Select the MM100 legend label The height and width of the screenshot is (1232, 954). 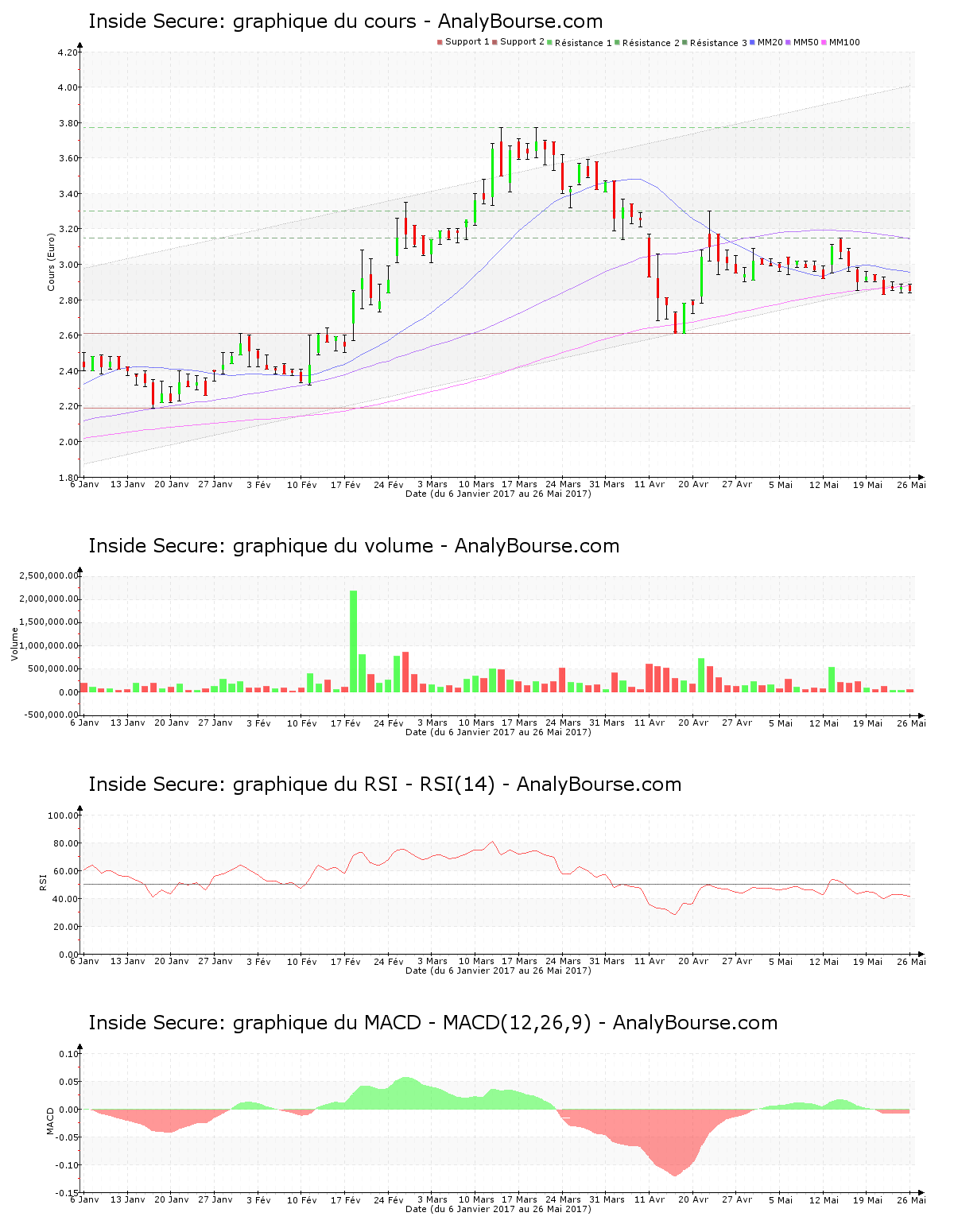[844, 42]
